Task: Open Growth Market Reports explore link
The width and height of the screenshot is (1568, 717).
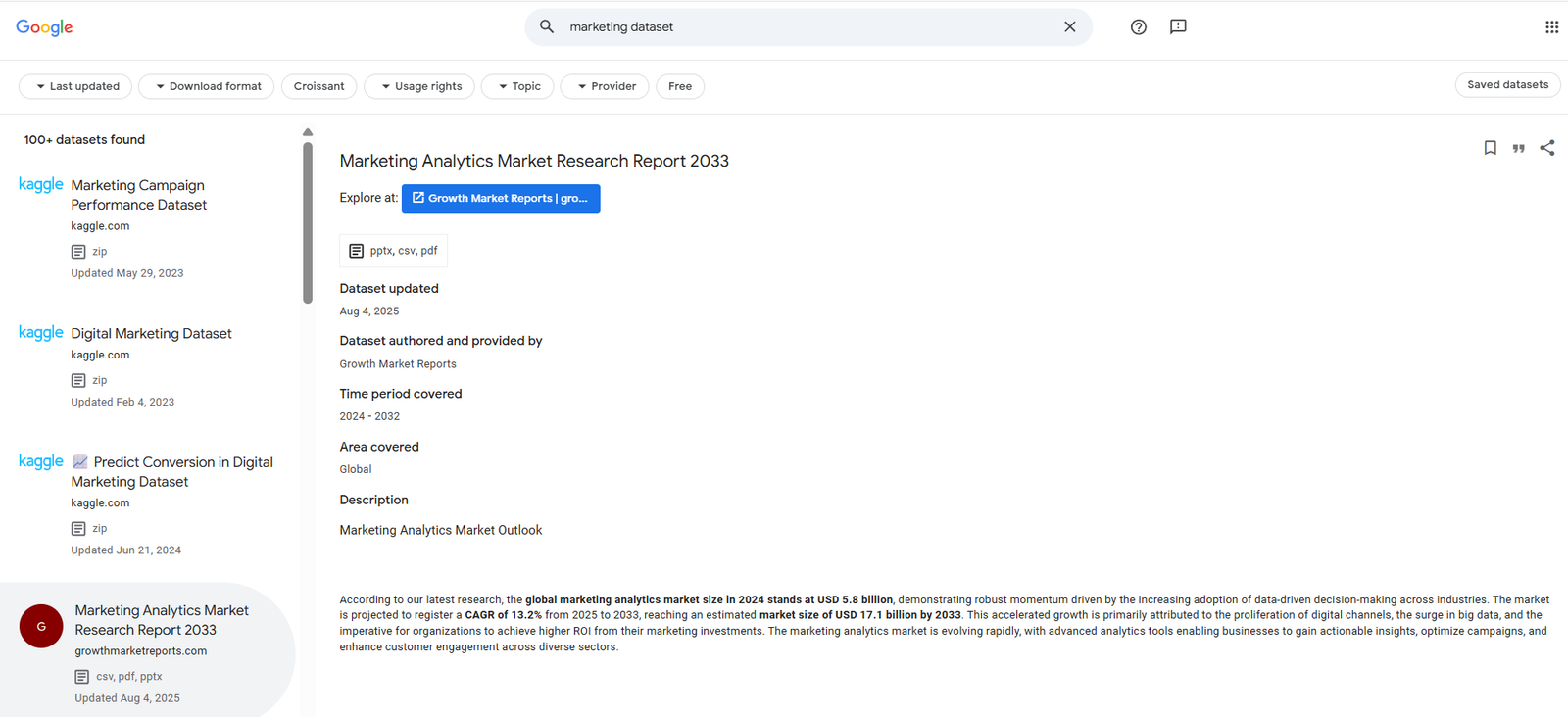Action: 501,198
